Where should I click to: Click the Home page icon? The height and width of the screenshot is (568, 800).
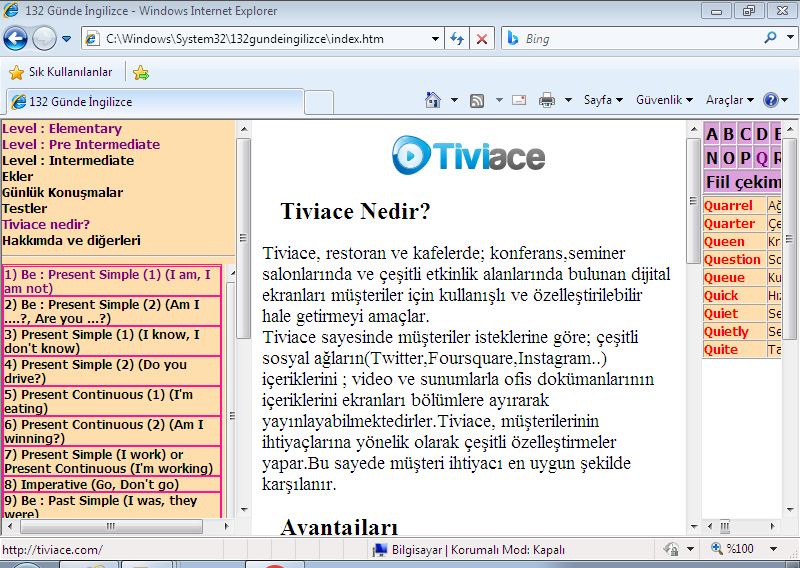433,100
